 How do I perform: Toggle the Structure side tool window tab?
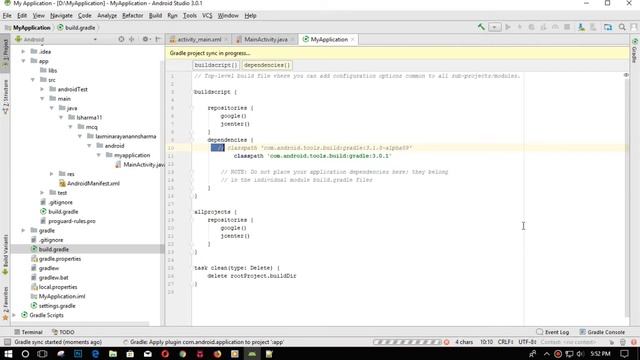click(5, 96)
